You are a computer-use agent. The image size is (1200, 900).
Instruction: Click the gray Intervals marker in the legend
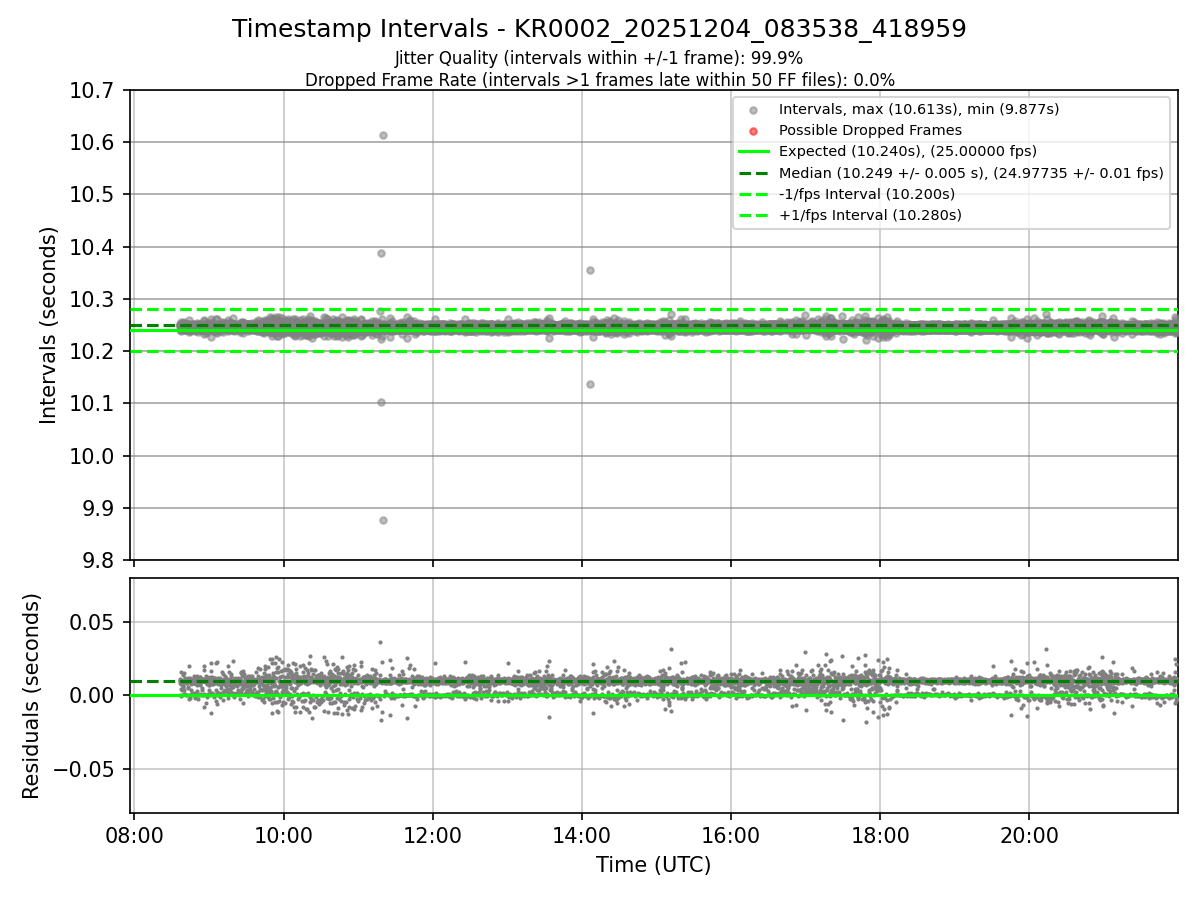coord(754,109)
